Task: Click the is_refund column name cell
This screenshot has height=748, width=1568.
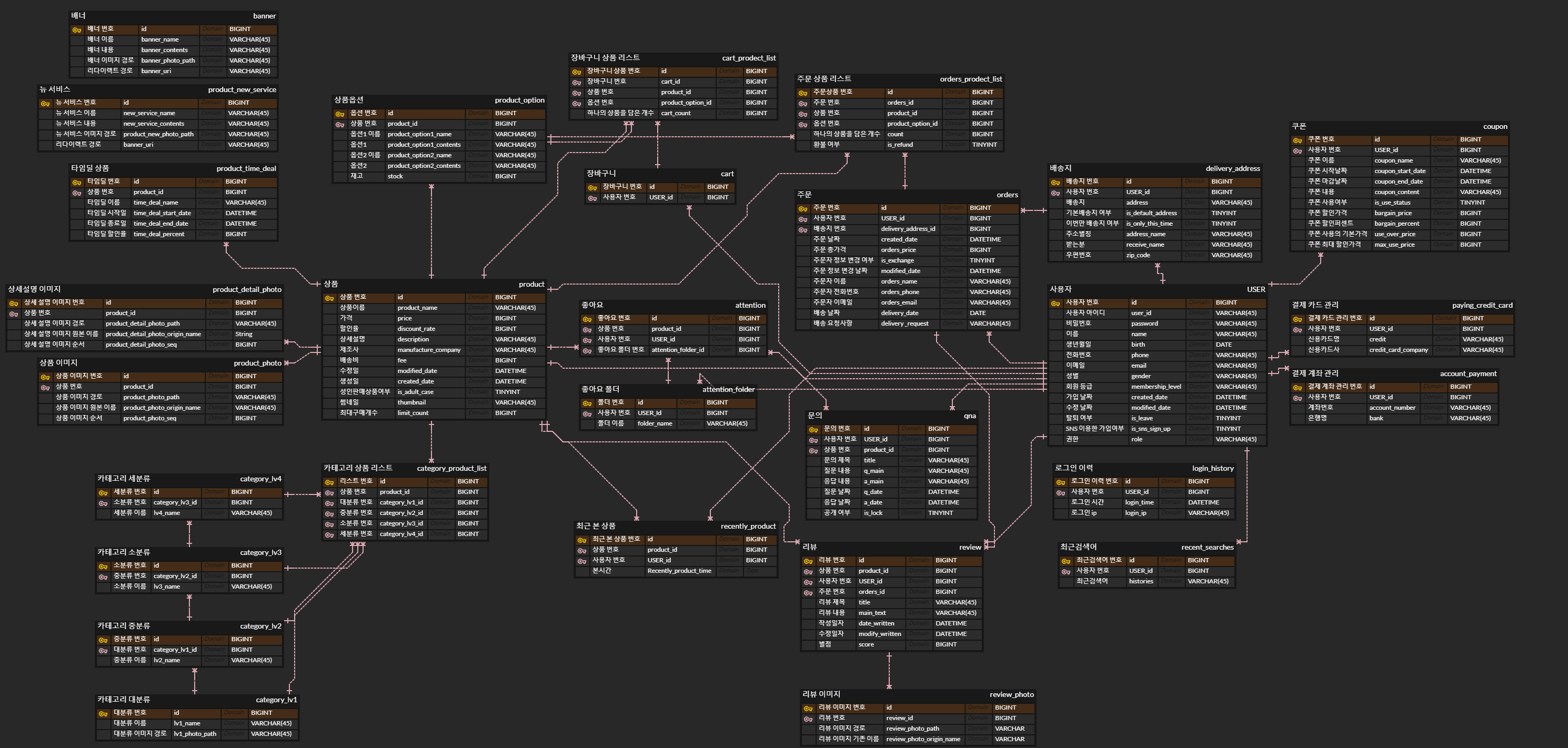Action: point(900,145)
